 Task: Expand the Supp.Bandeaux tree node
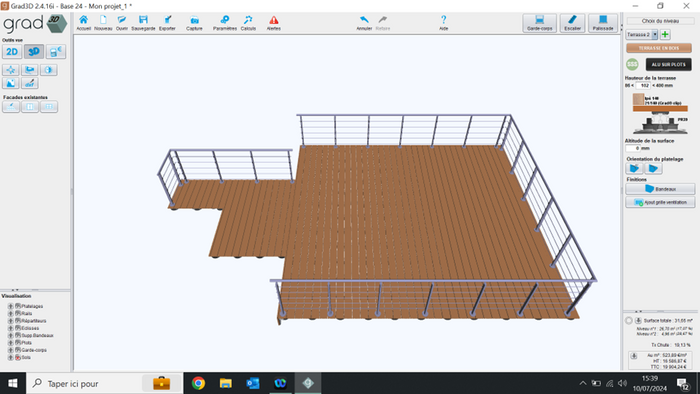click(10, 336)
